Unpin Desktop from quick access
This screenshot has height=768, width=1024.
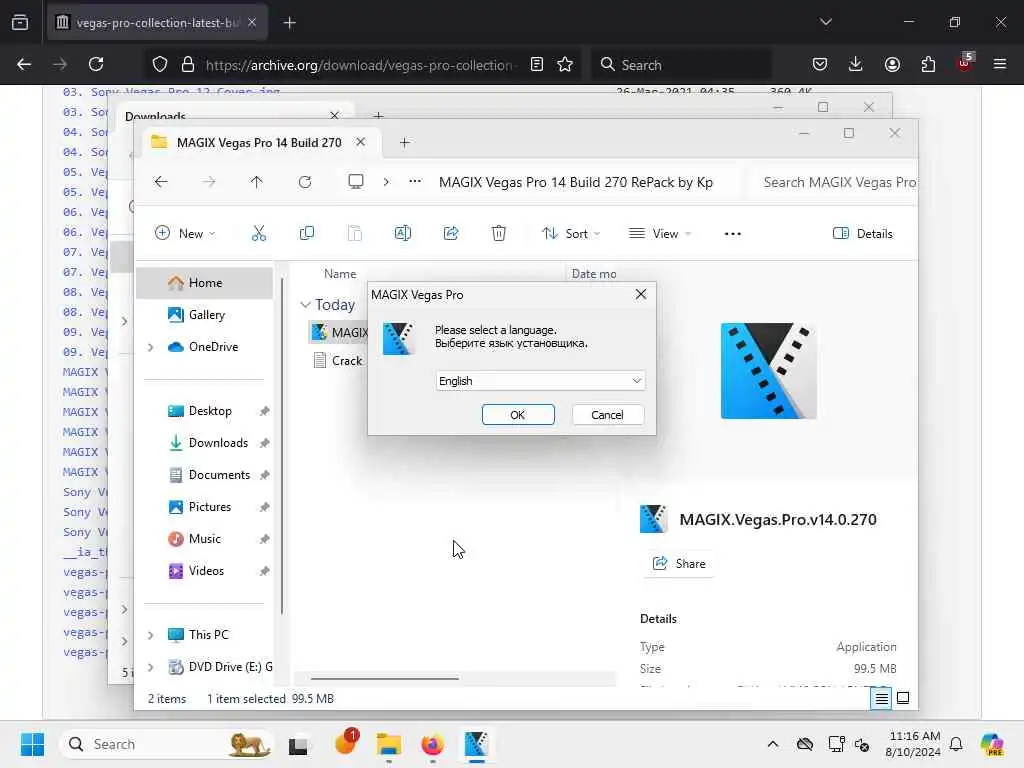[264, 411]
